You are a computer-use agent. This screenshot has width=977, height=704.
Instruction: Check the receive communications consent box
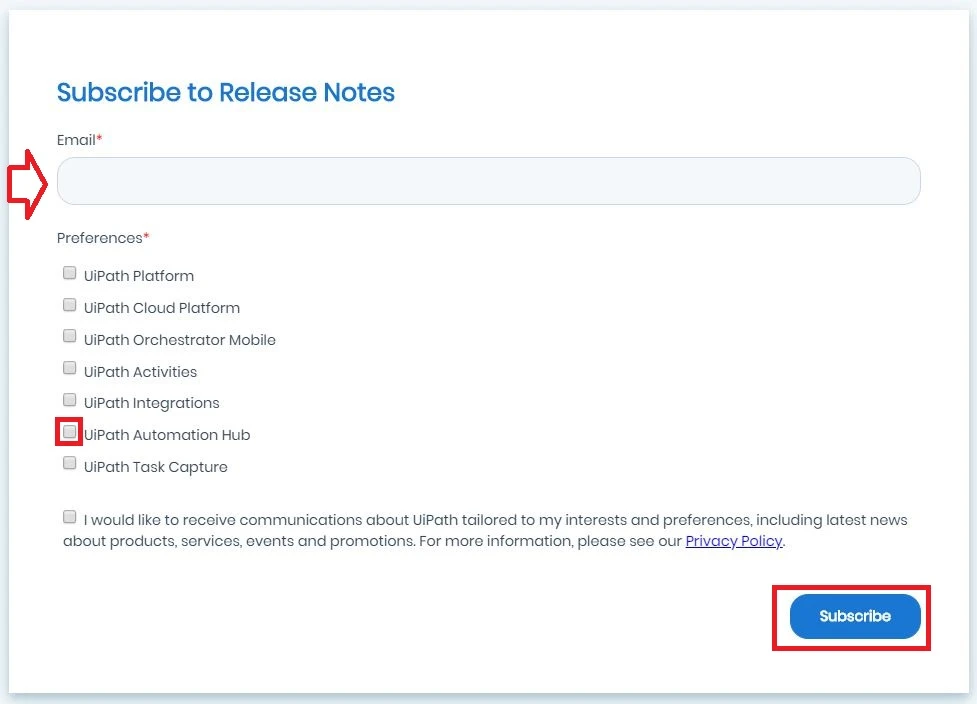pos(70,517)
